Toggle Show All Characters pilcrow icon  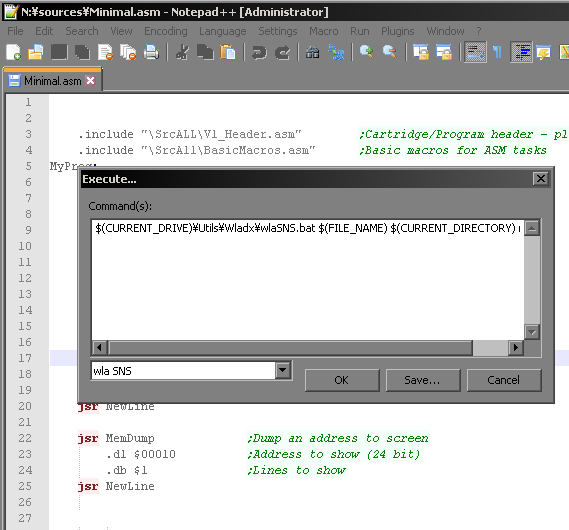pyautogui.click(x=498, y=52)
